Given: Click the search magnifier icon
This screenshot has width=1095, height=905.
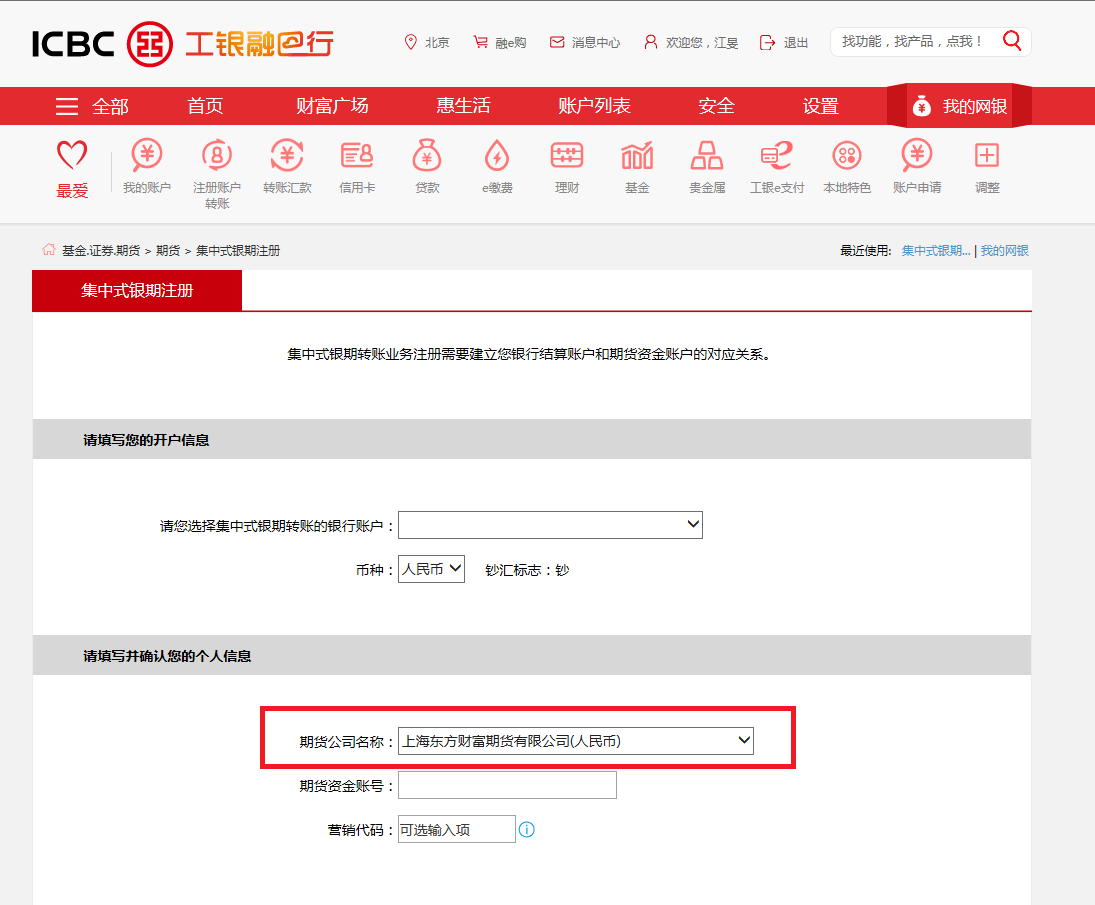Looking at the screenshot, I should click(1012, 41).
